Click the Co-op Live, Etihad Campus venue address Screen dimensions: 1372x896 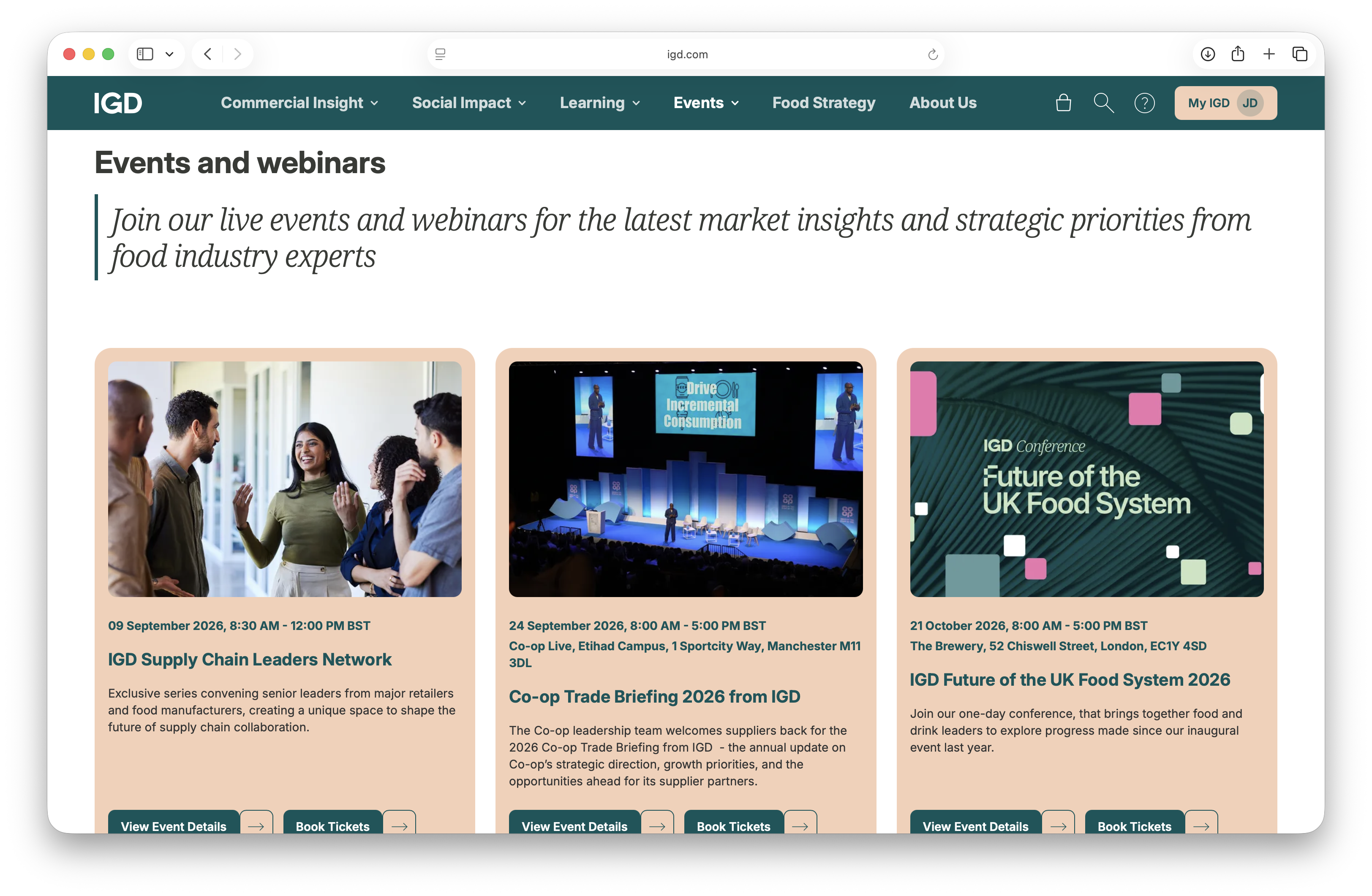click(685, 654)
